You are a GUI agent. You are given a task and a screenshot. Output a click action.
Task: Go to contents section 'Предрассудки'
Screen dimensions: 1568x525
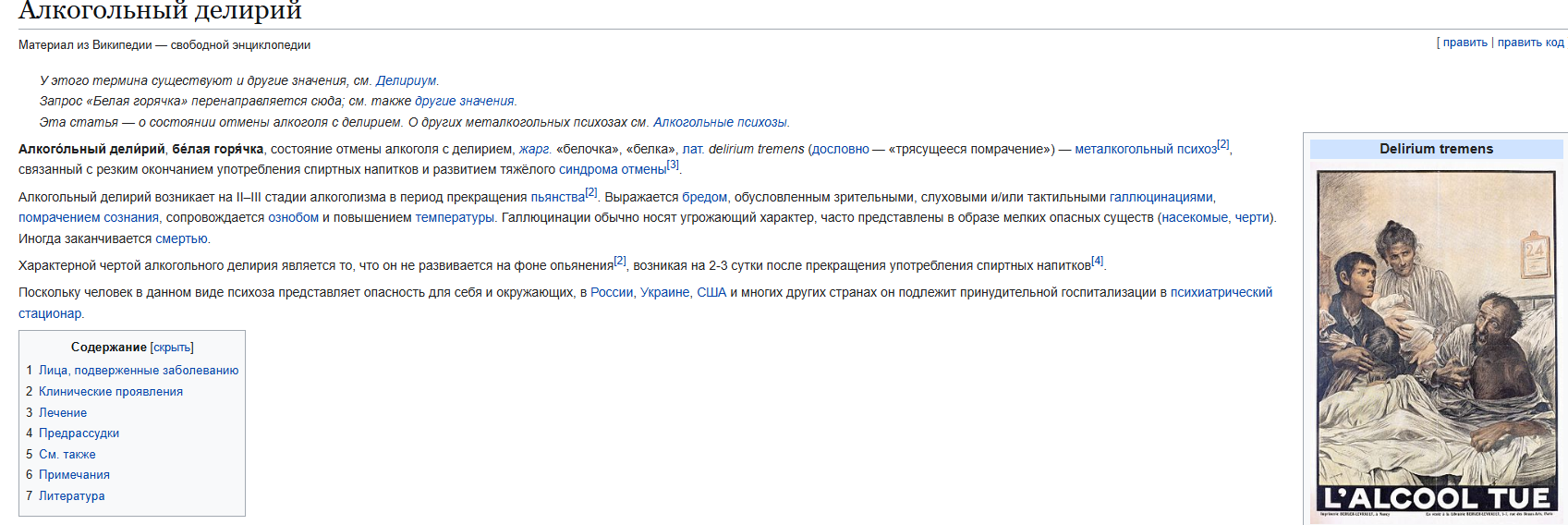point(79,433)
